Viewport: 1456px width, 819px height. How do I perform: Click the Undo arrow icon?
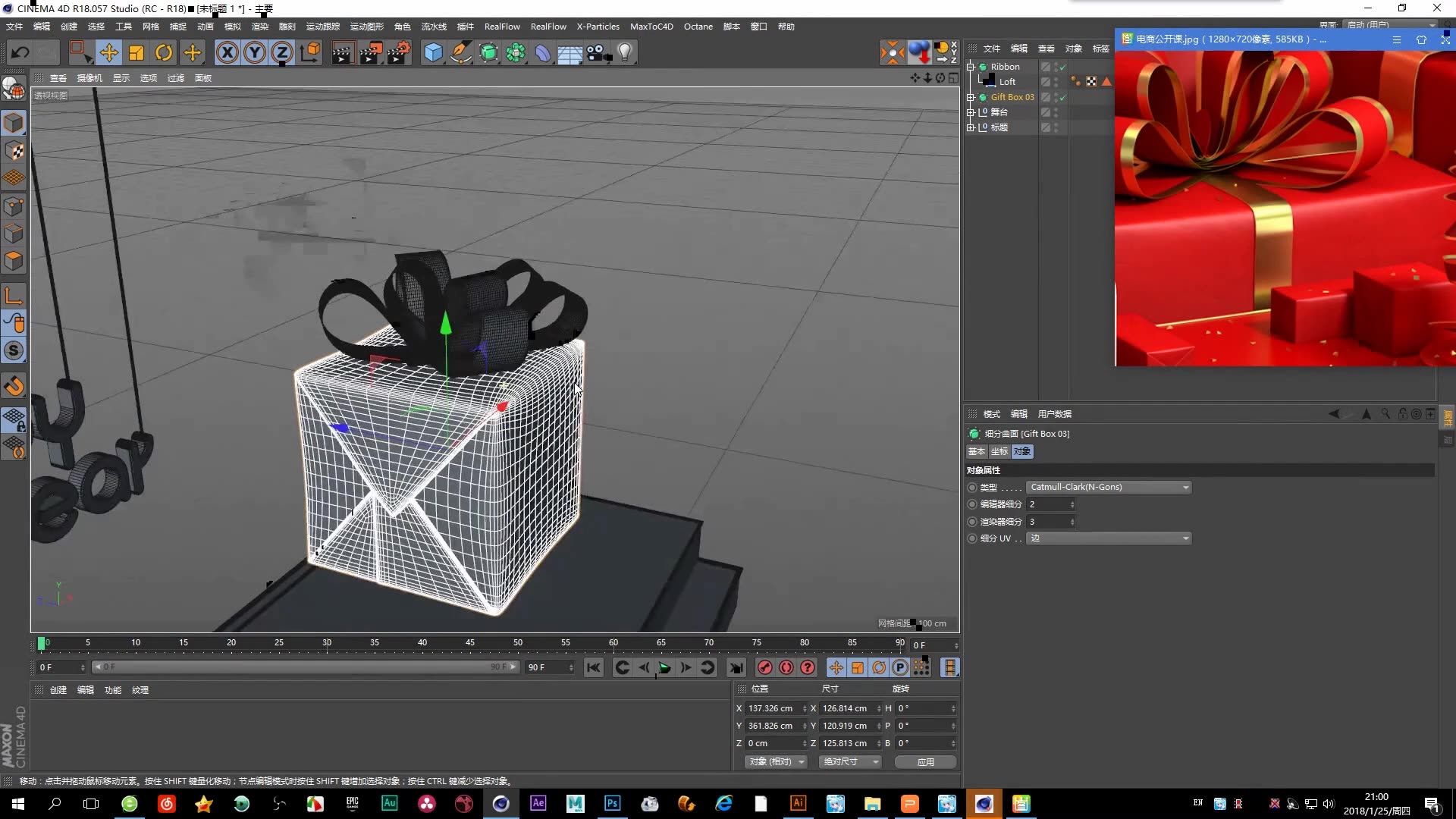(x=20, y=52)
